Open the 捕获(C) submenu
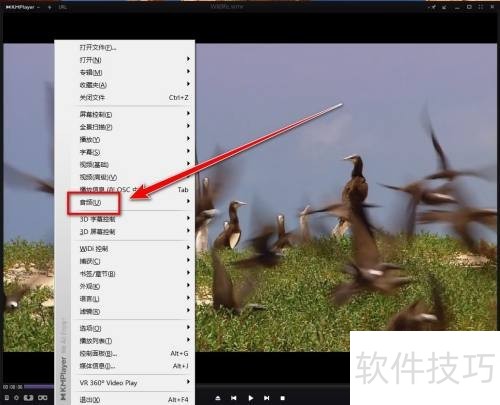Viewport: 500px width, 405px height. (x=133, y=261)
